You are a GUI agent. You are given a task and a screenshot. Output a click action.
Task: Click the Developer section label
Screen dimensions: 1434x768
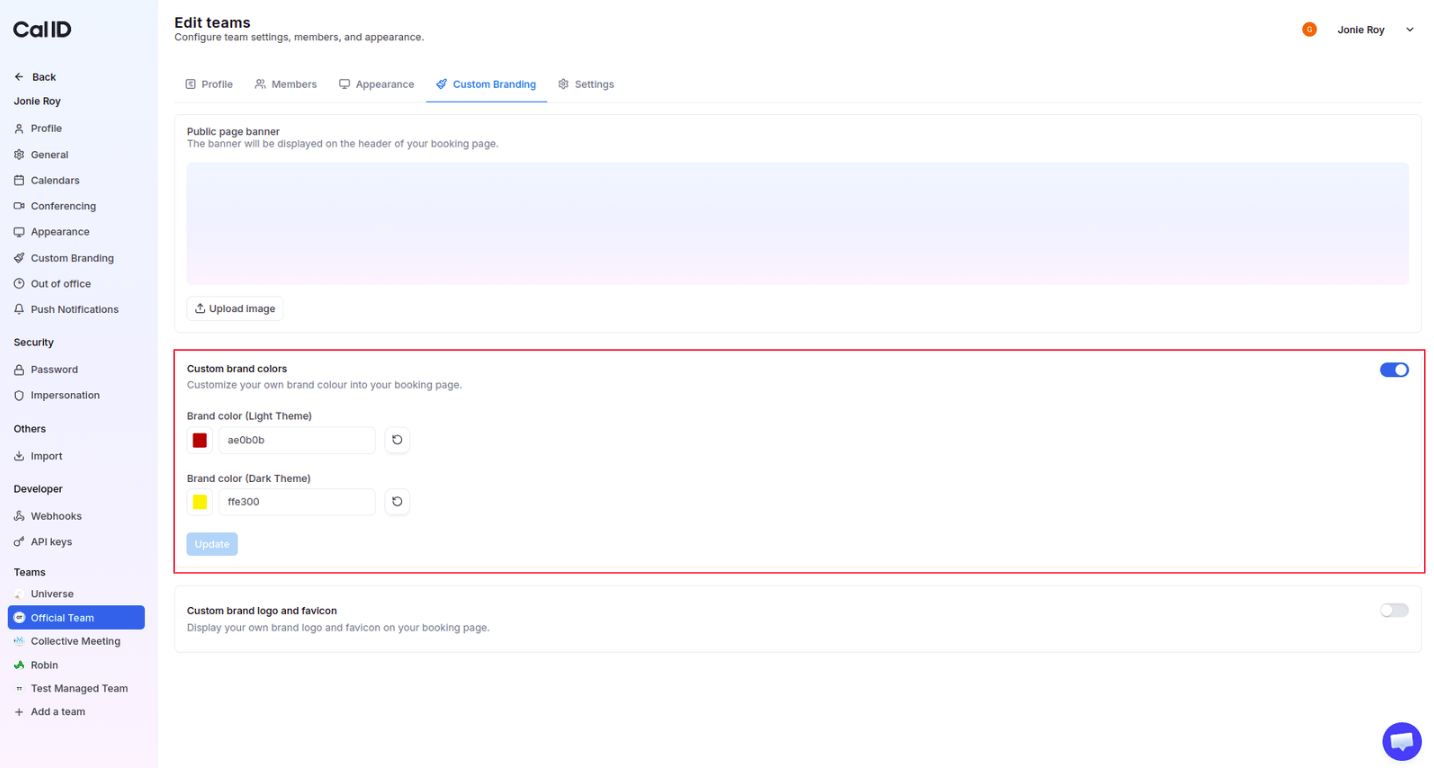38,489
